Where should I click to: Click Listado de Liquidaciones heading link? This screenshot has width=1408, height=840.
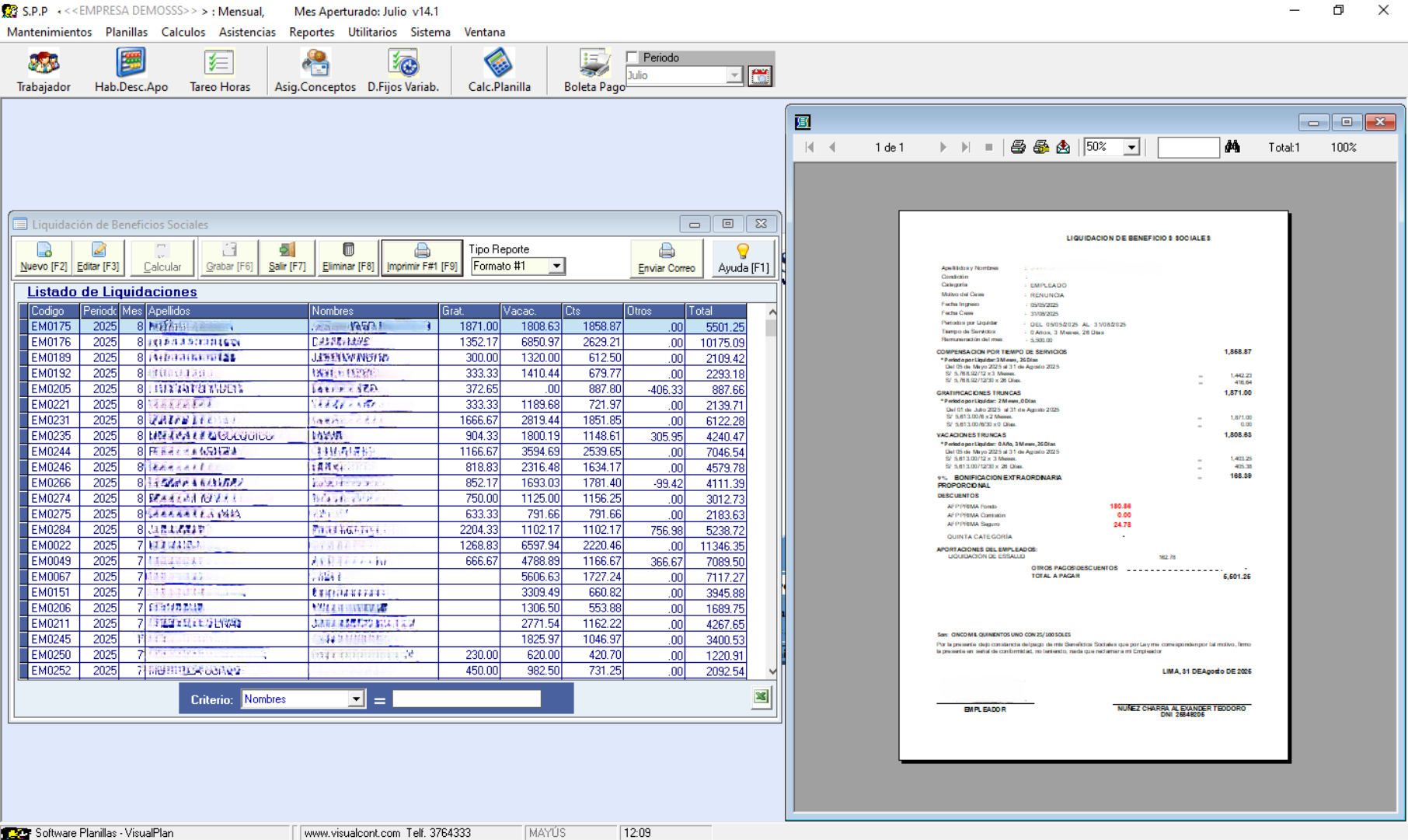[112, 291]
